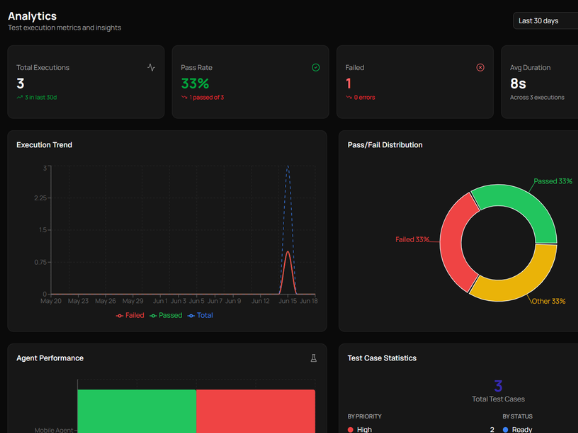Click the red Mobile Agent bar segment
The height and width of the screenshot is (433, 578).
tap(255, 411)
